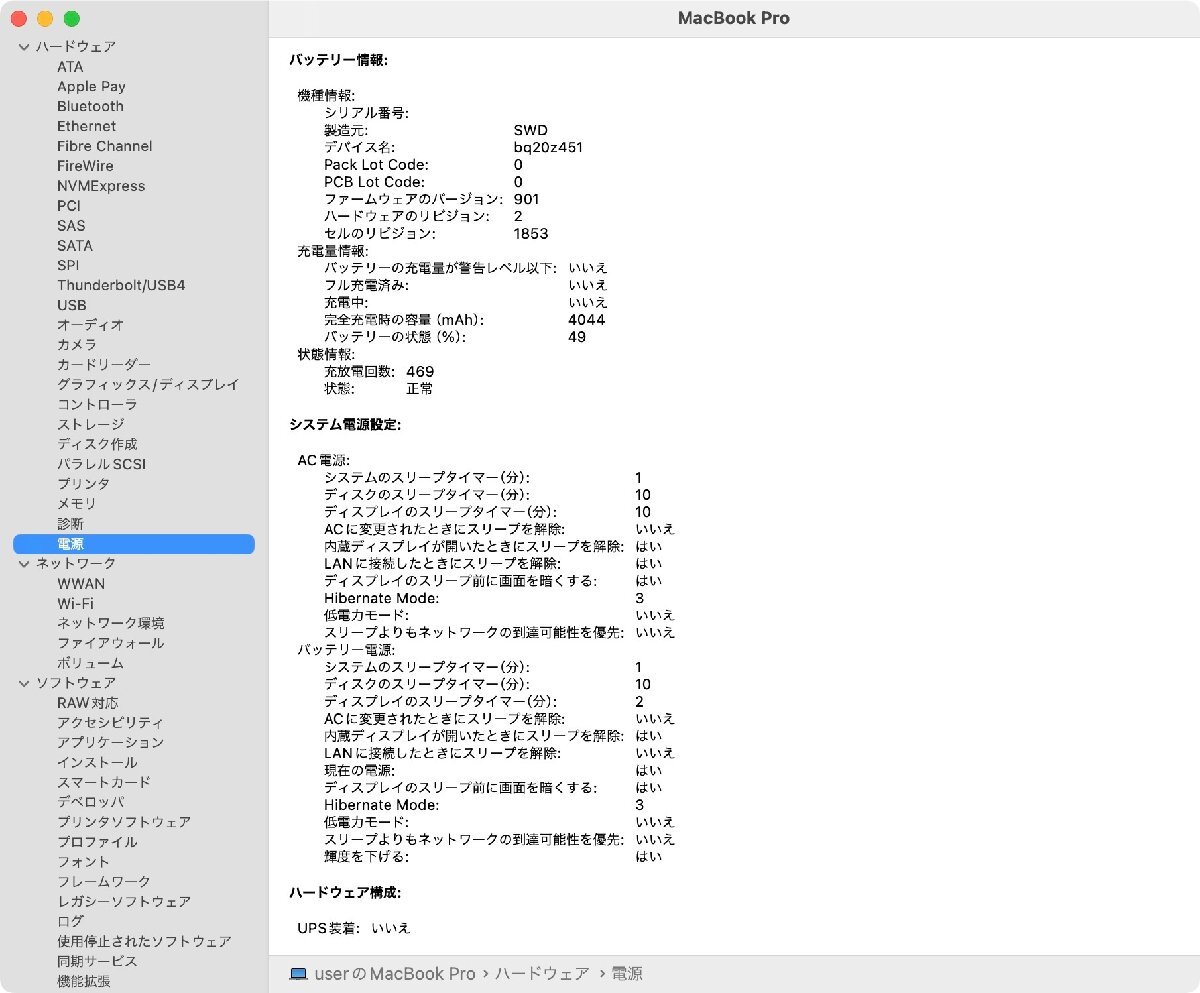This screenshot has height=993, width=1200.
Task: Select 同期サービス in the sidebar
Action: pos(97,961)
